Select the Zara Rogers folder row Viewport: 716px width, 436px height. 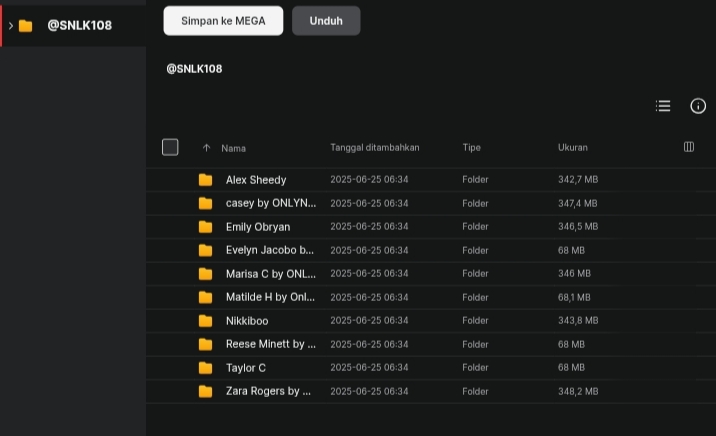[431, 391]
